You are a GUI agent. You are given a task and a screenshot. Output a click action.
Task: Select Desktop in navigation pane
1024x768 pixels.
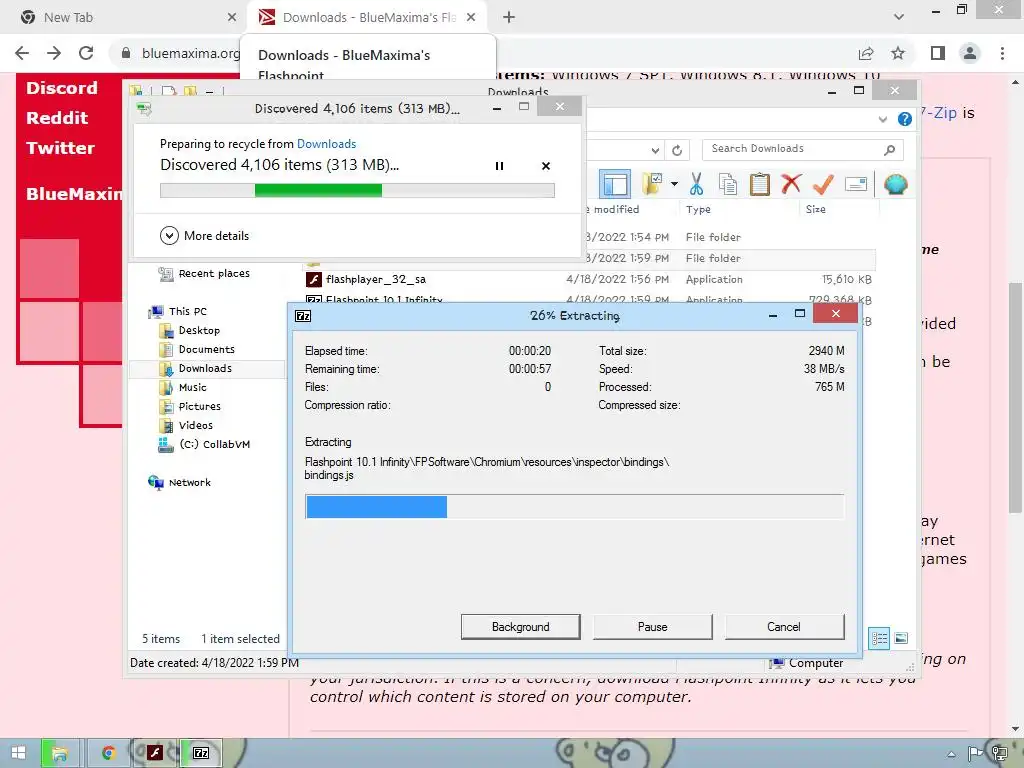tap(189, 330)
